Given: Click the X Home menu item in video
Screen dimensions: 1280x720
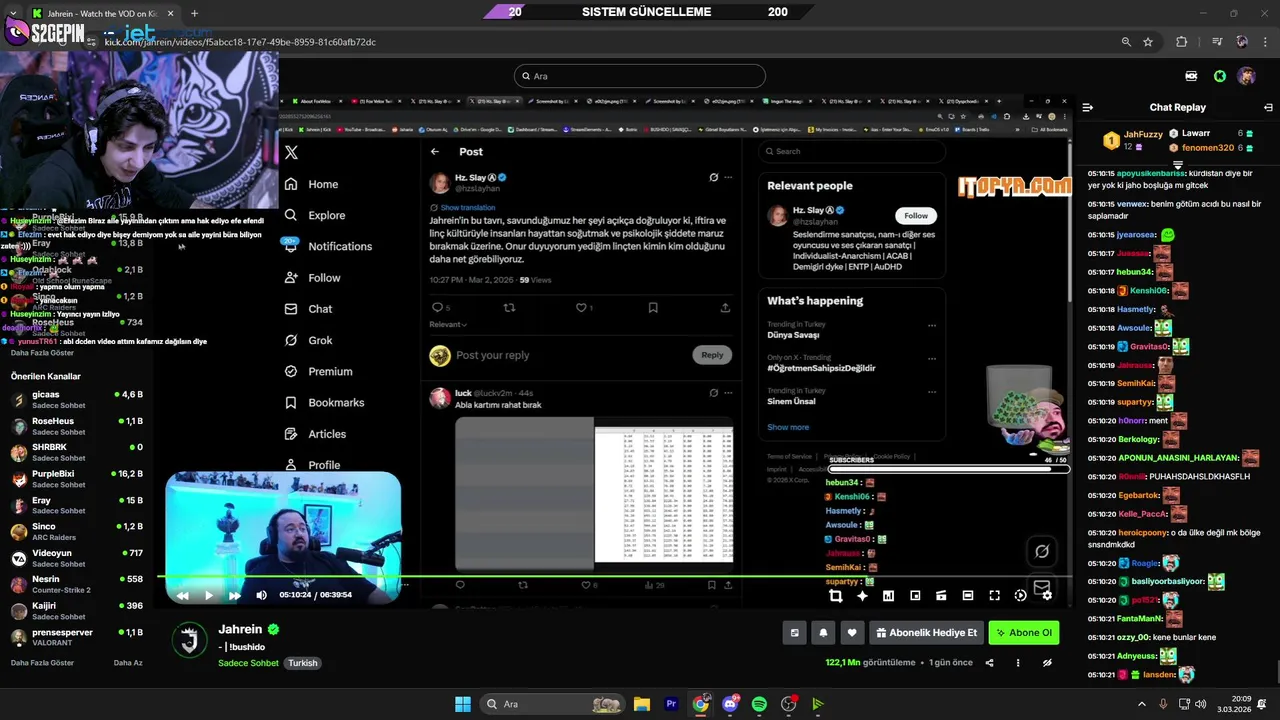Looking at the screenshot, I should tap(312, 184).
